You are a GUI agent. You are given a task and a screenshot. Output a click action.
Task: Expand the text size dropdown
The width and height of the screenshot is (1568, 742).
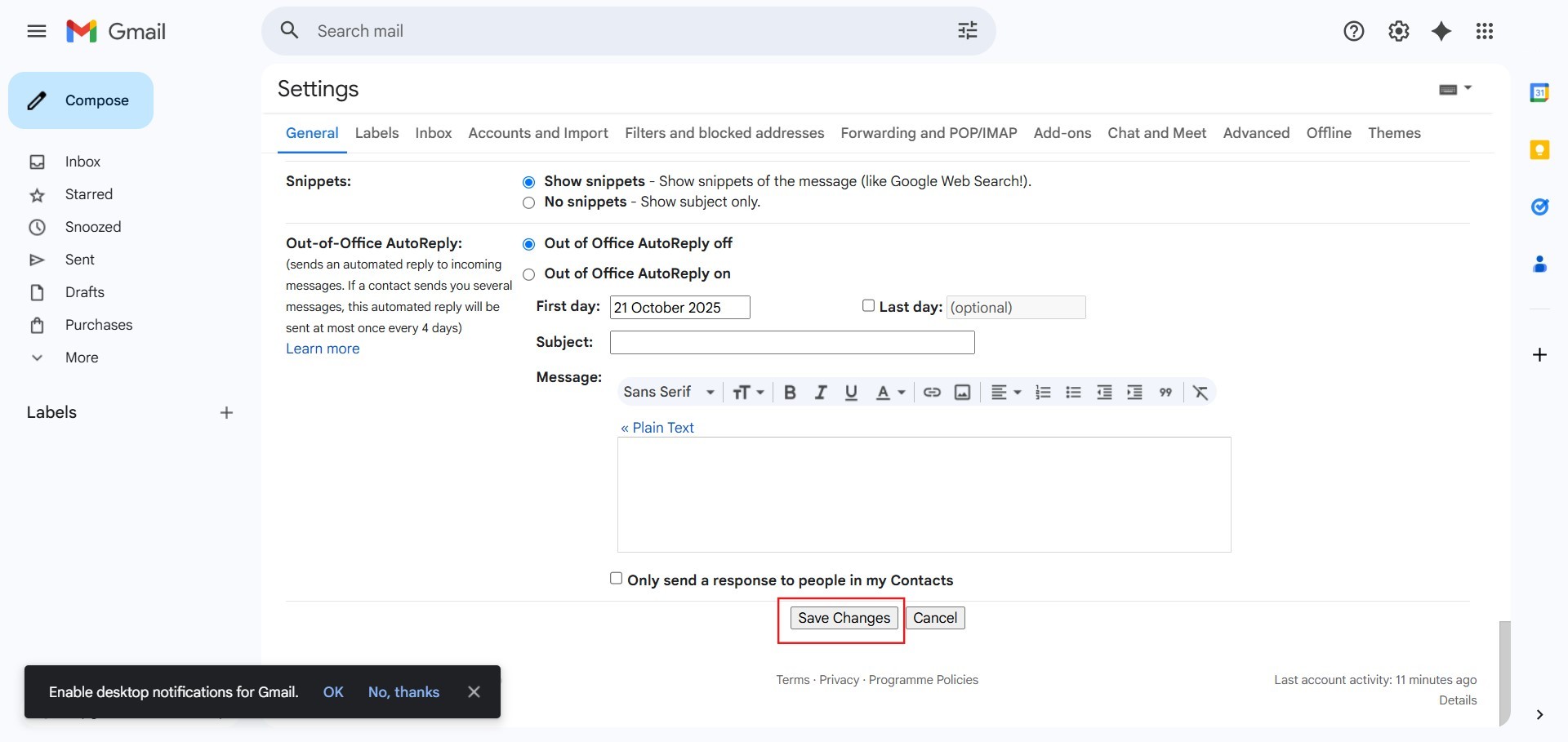pos(747,393)
